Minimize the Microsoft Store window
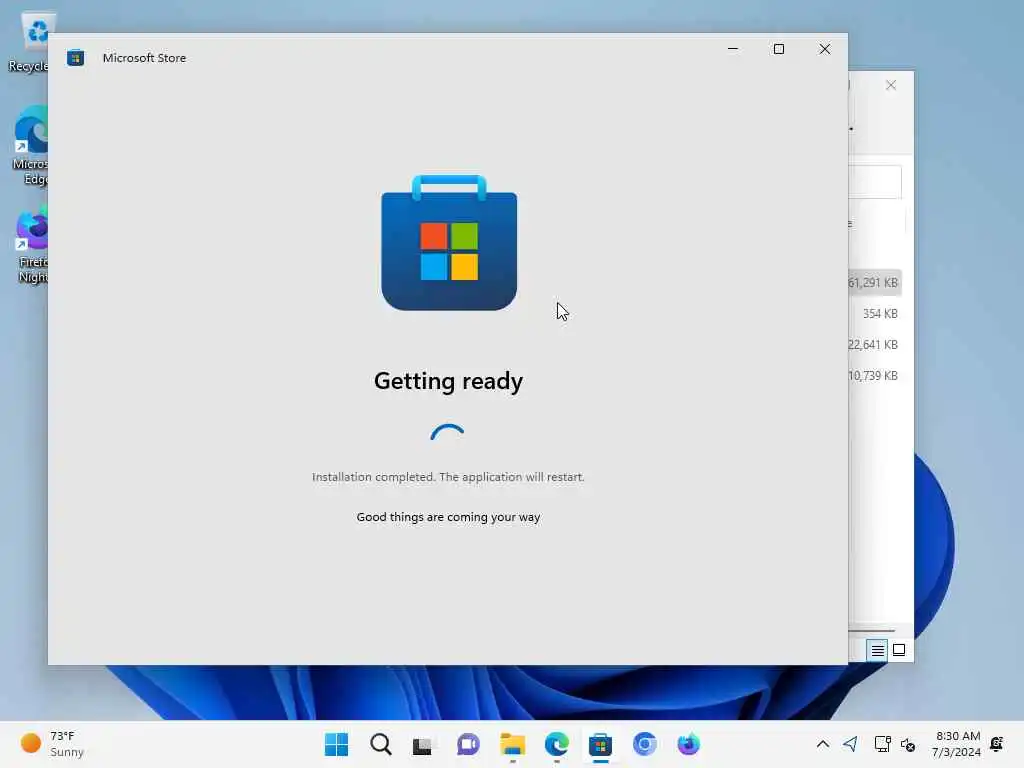The height and width of the screenshot is (768, 1024). coord(733,49)
